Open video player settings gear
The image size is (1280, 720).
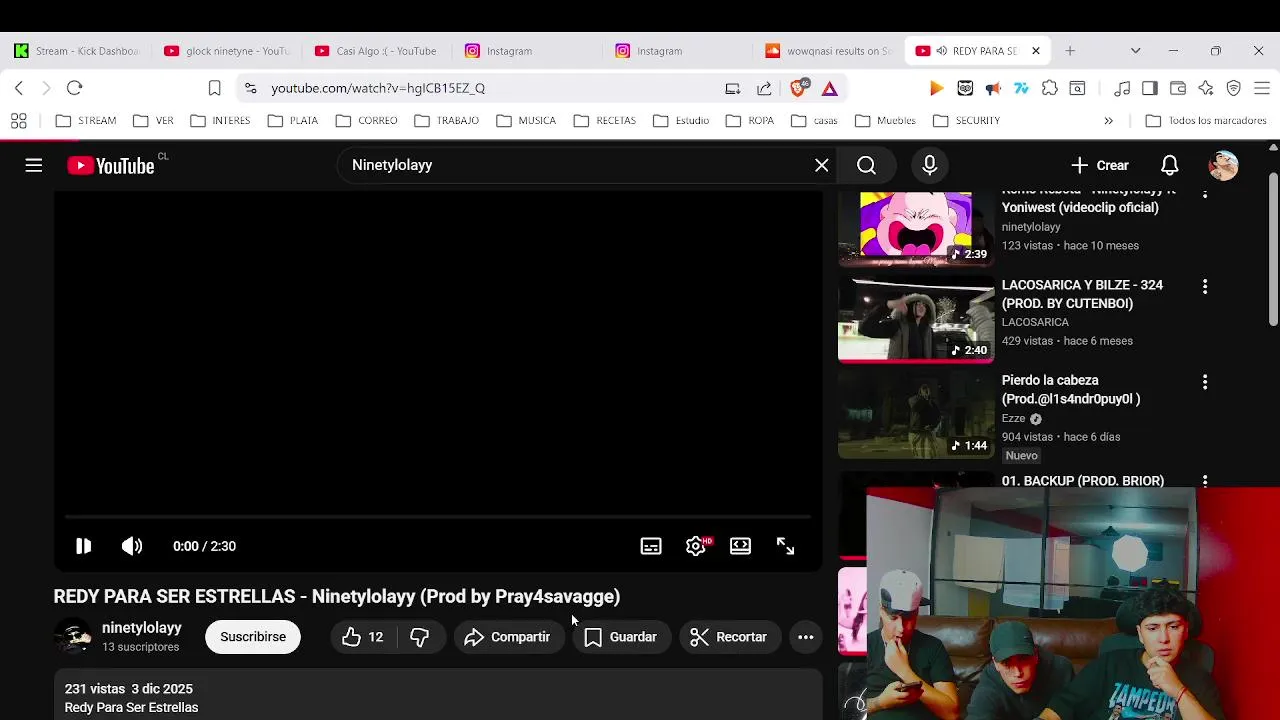point(696,546)
